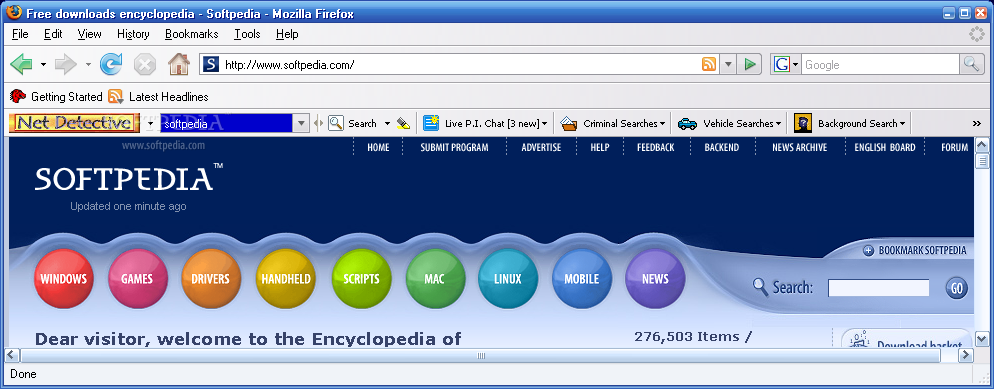The width and height of the screenshot is (994, 389).
Task: Expand the Vehicle Searches dropdown menu
Action: (778, 124)
